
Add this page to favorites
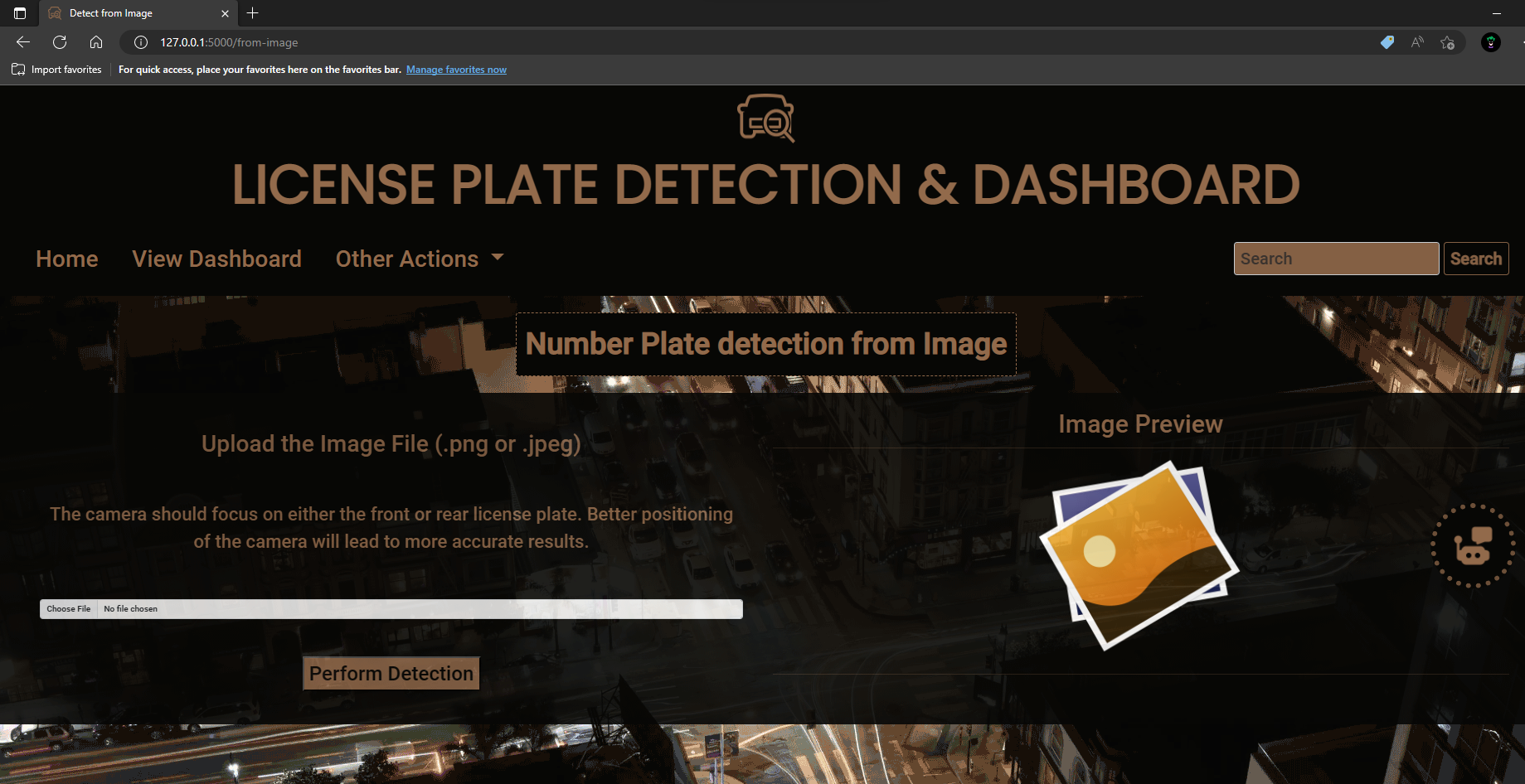click(x=1447, y=42)
